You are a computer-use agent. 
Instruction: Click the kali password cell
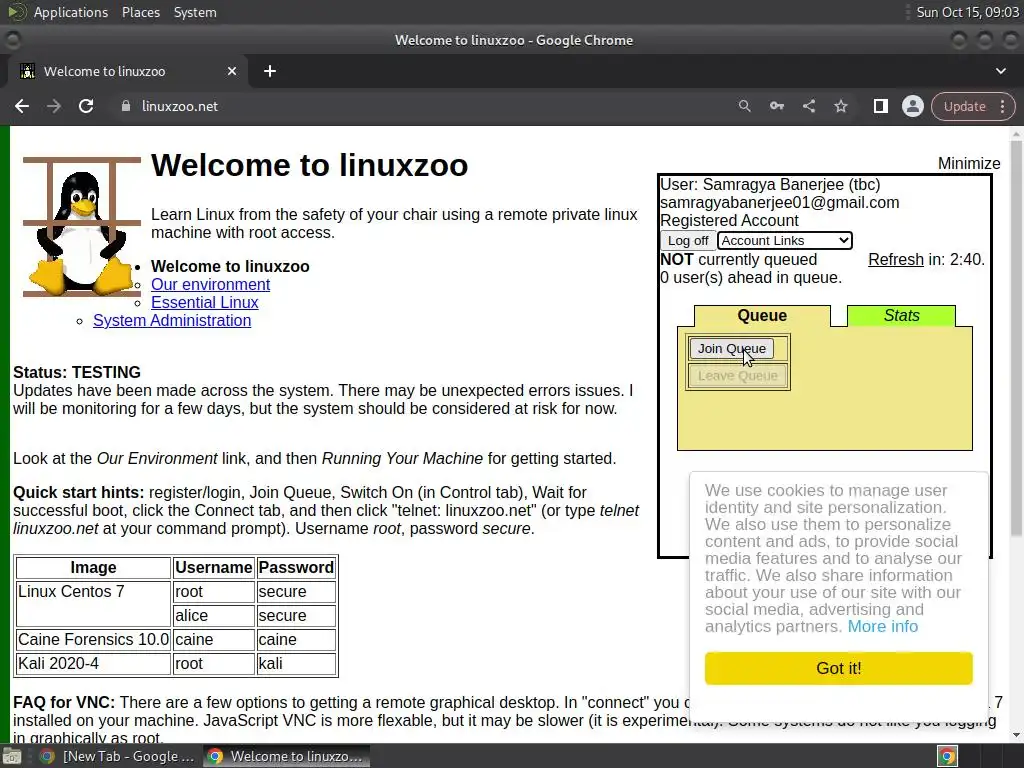tap(296, 664)
